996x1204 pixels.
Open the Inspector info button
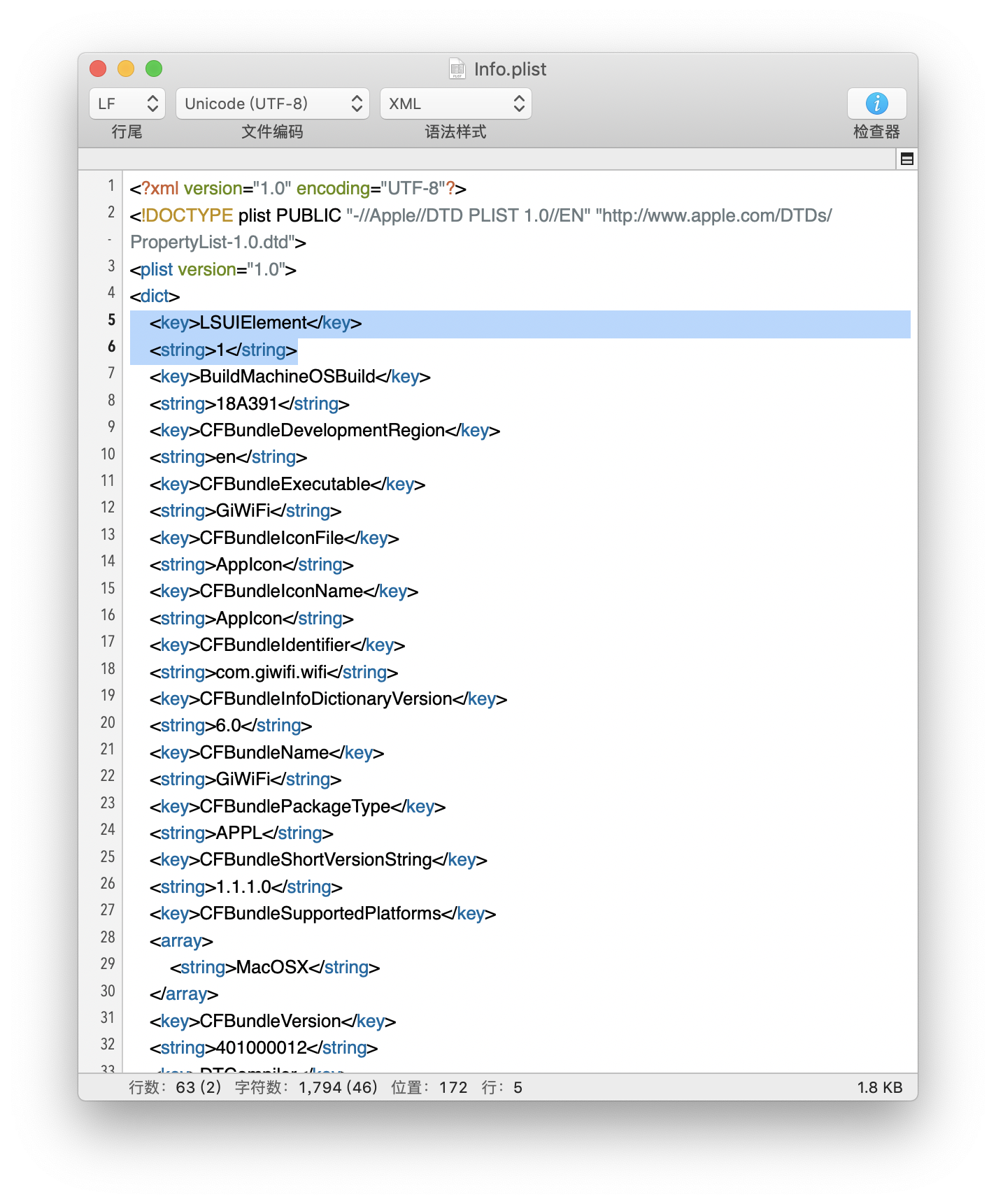click(x=876, y=103)
